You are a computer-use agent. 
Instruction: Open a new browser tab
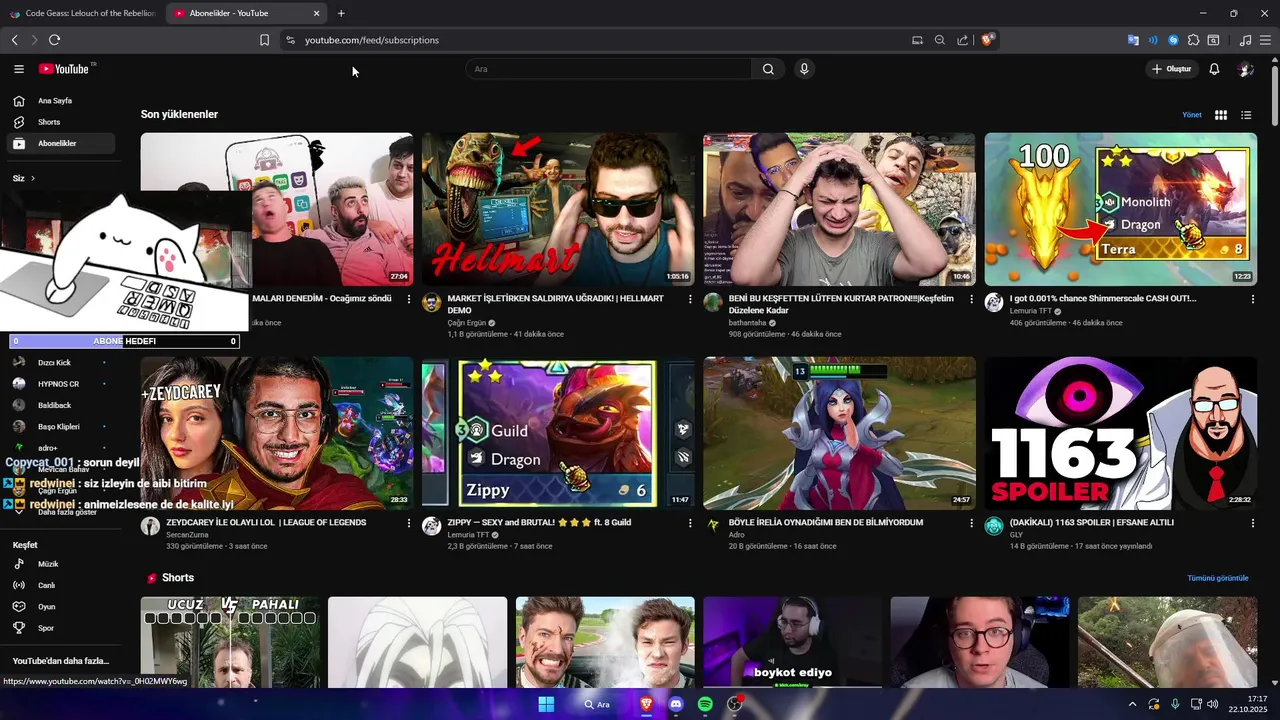341,13
